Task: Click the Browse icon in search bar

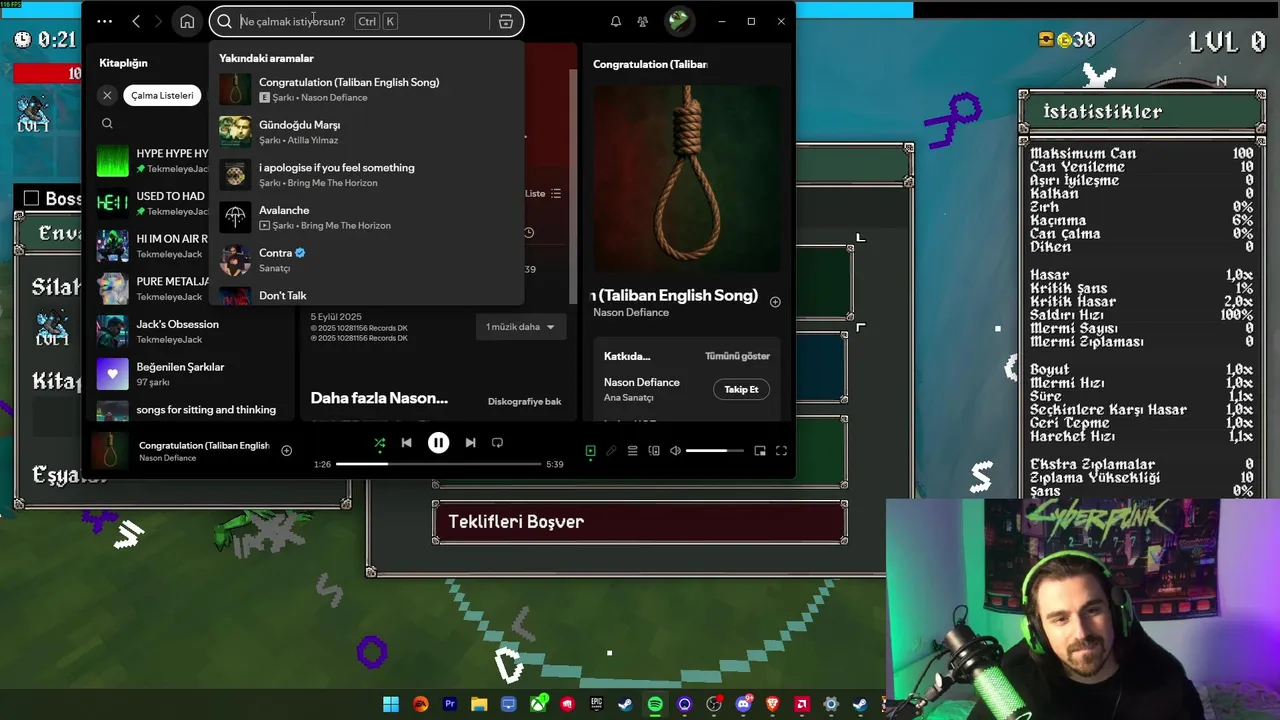Action: [506, 21]
